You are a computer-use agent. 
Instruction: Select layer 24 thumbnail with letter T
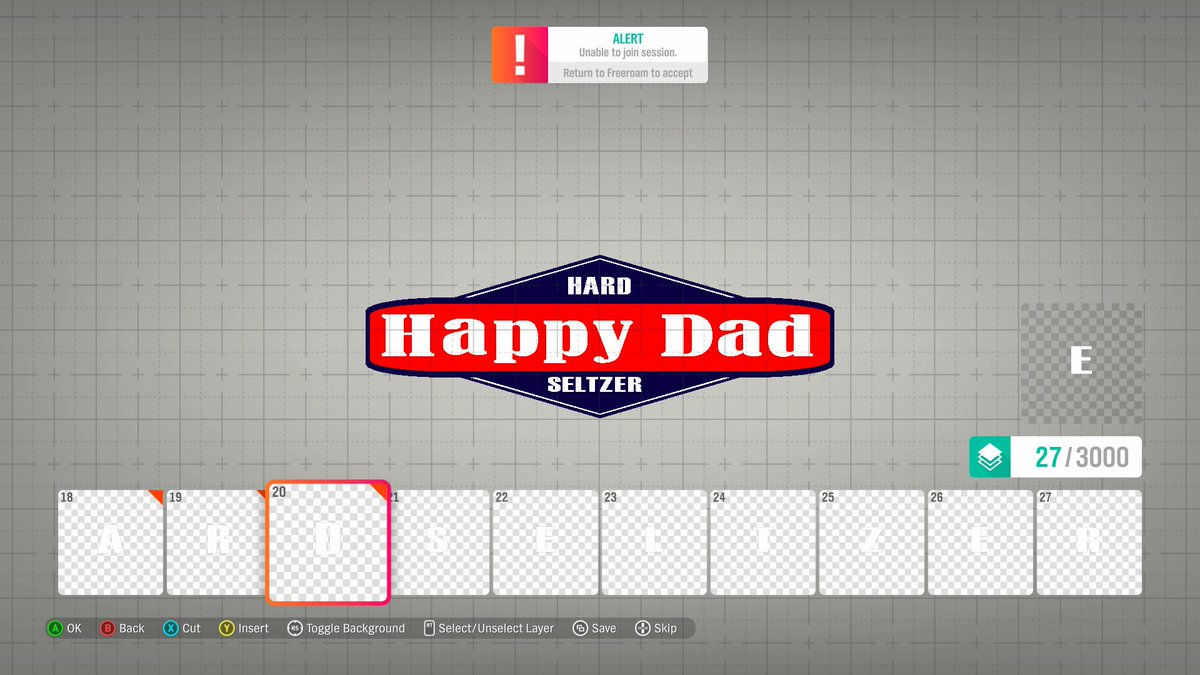click(x=763, y=542)
